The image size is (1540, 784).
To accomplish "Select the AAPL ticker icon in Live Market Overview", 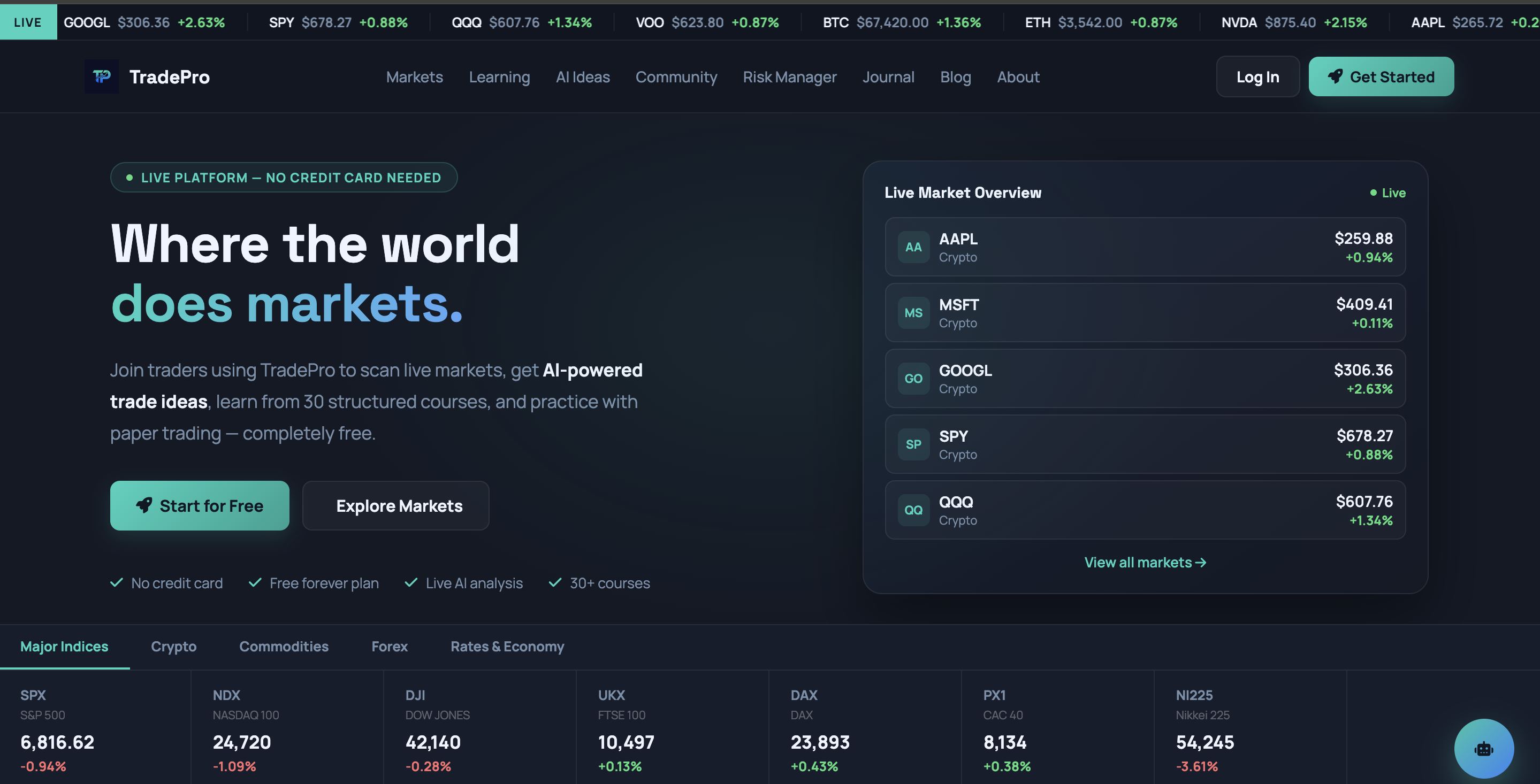I will pos(913,247).
